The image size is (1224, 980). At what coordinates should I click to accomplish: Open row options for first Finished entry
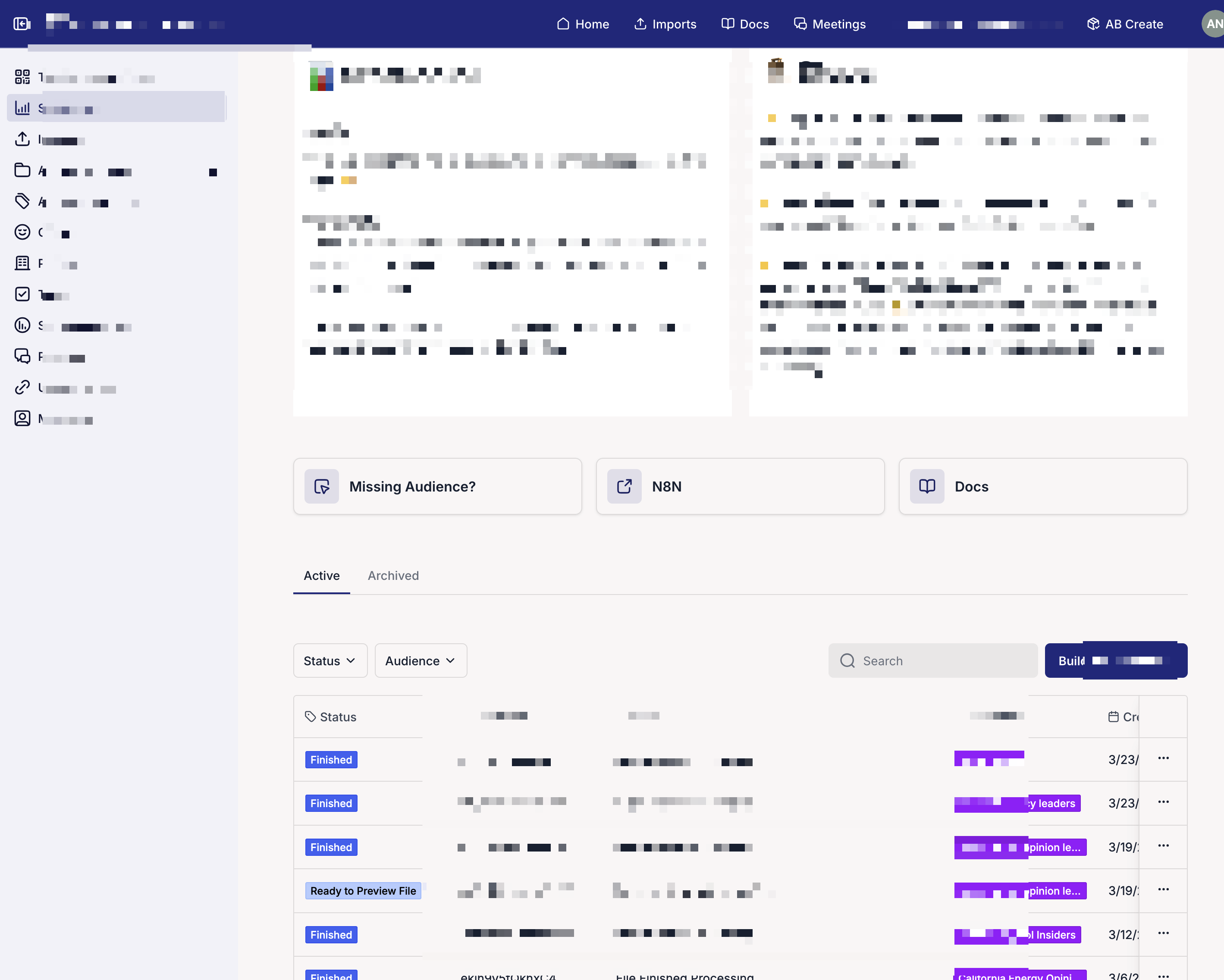pyautogui.click(x=1163, y=759)
